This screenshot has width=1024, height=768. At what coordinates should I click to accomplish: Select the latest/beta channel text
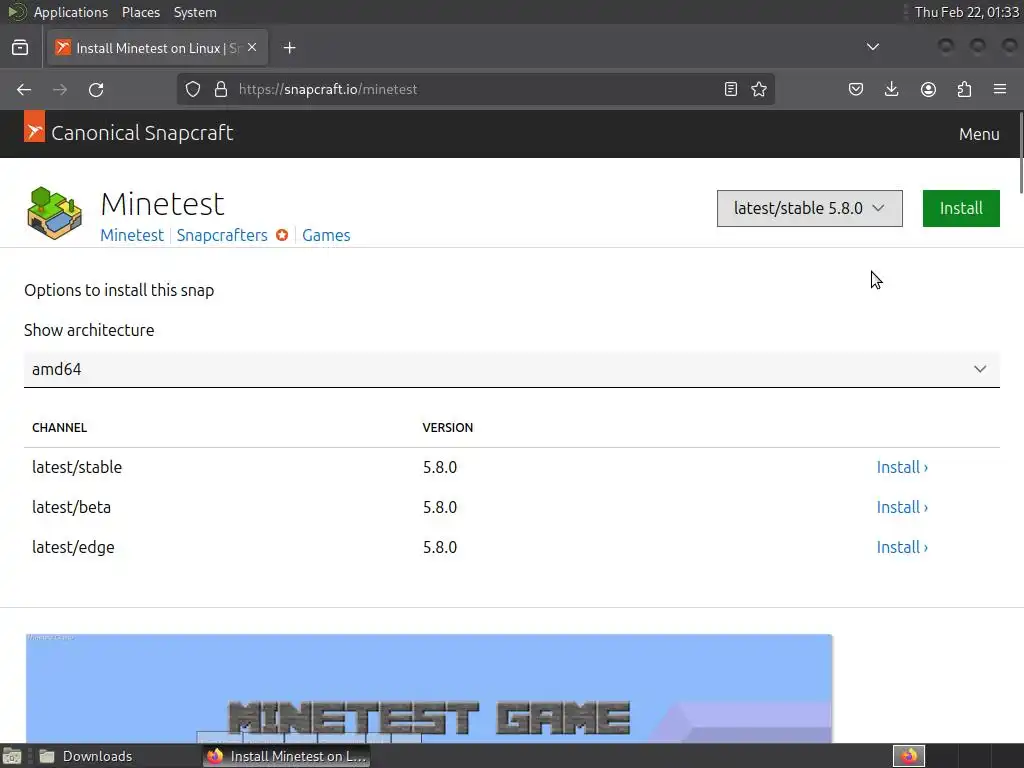click(x=71, y=507)
